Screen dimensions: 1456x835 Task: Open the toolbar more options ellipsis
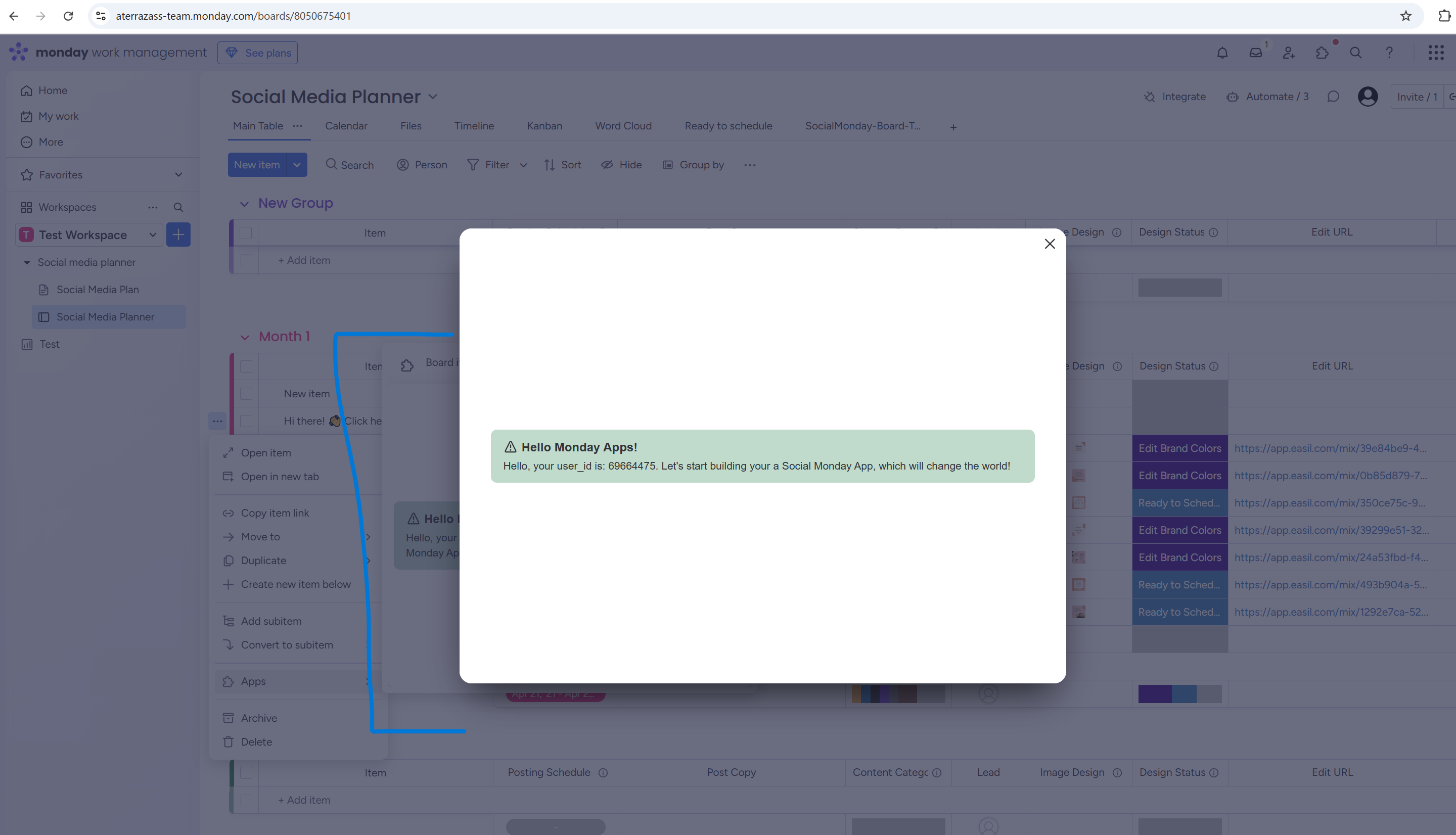pyautogui.click(x=750, y=165)
